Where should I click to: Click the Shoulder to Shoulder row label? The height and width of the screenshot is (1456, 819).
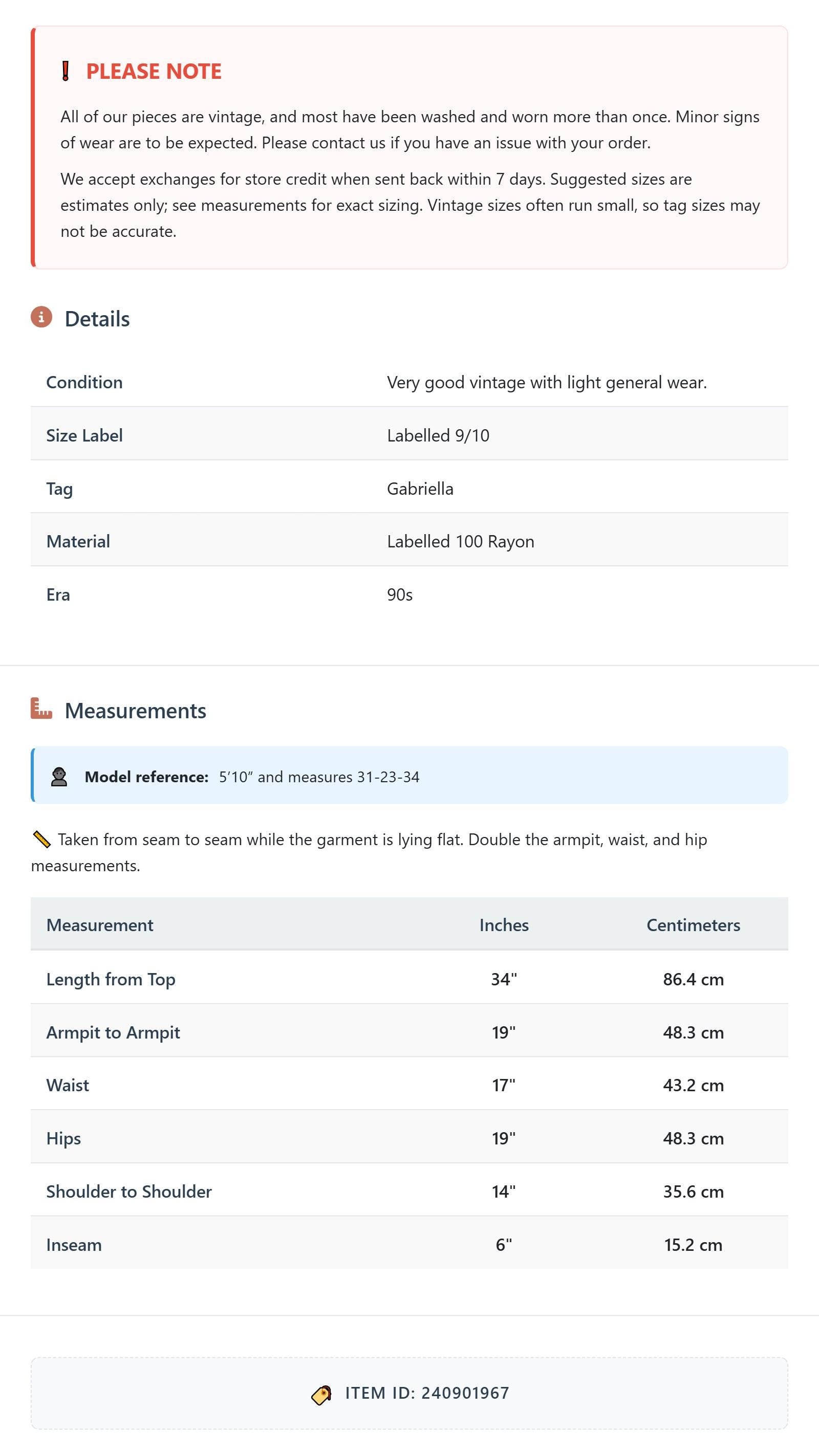pos(129,1192)
